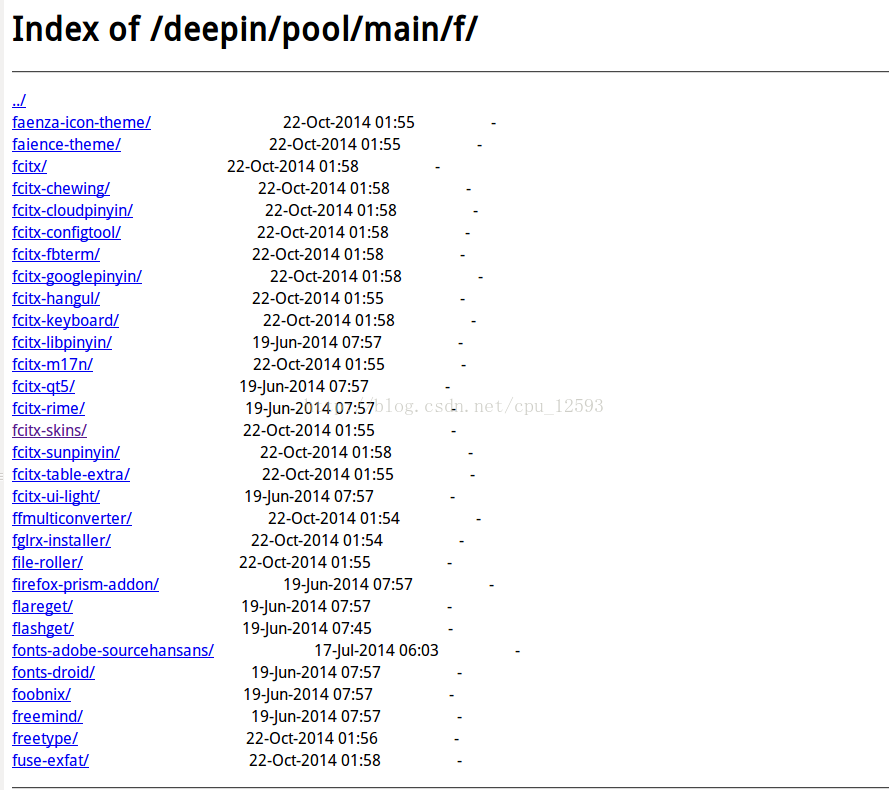Open the faenza-icon-theme/ directory

click(82, 122)
